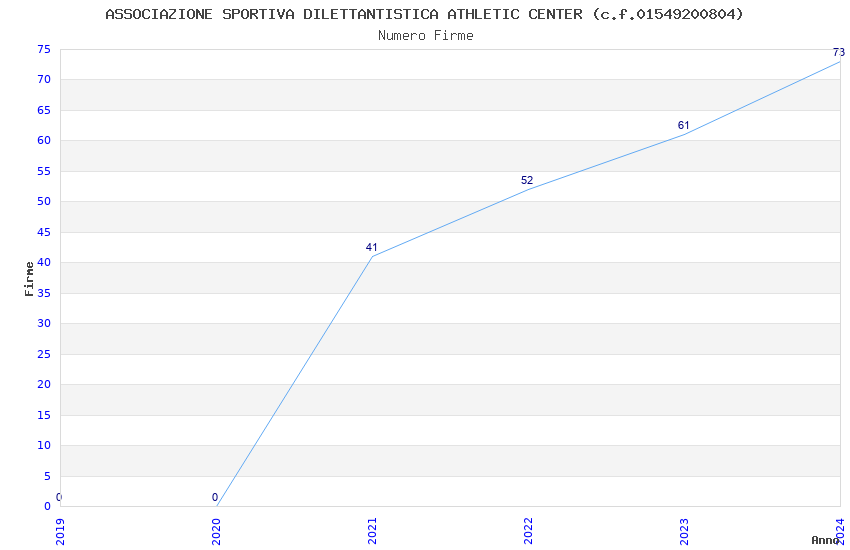
Task: Select the 'Firme' vertical axis label
Action: point(29,277)
